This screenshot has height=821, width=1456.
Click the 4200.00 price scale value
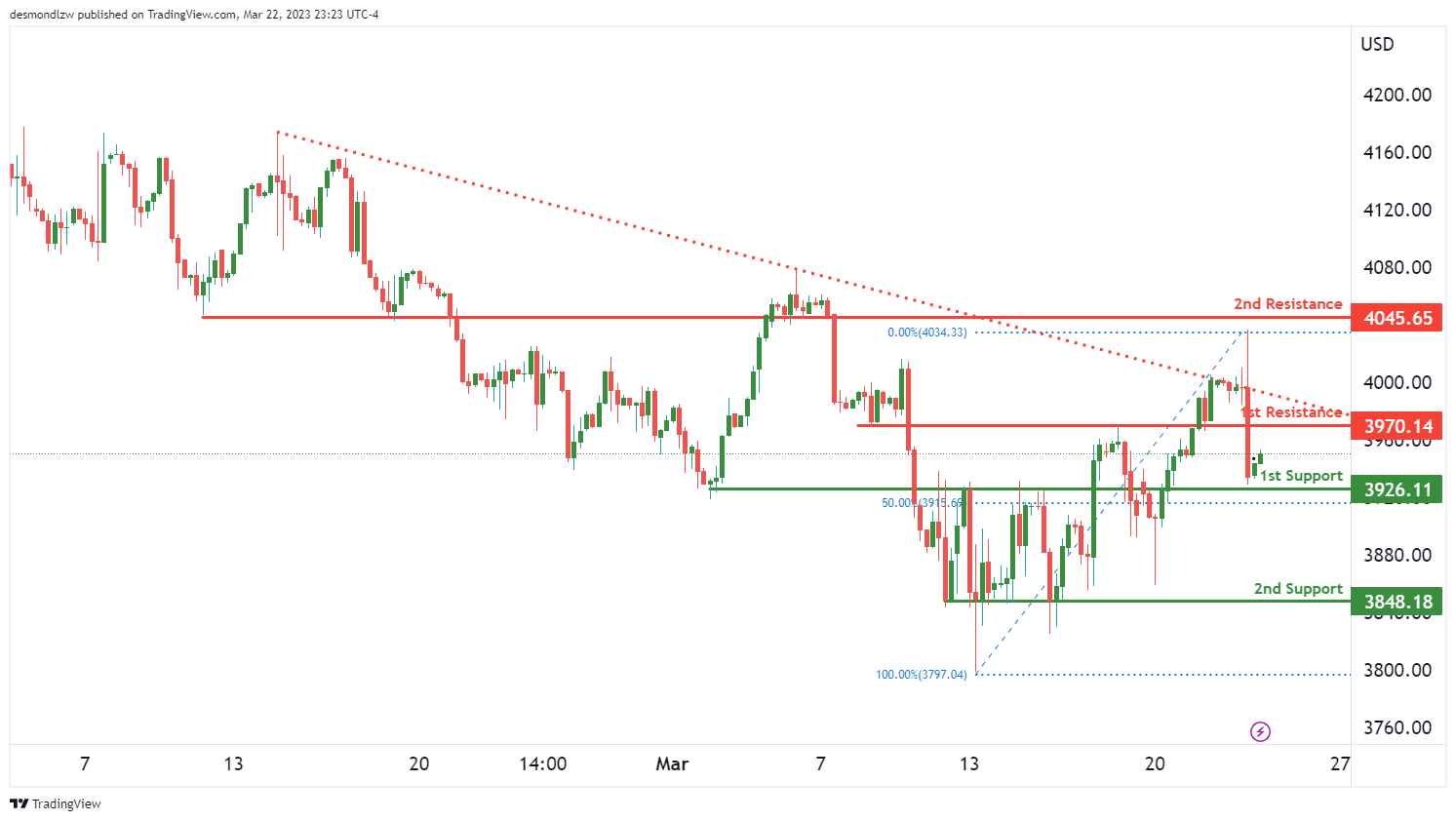pyautogui.click(x=1397, y=95)
